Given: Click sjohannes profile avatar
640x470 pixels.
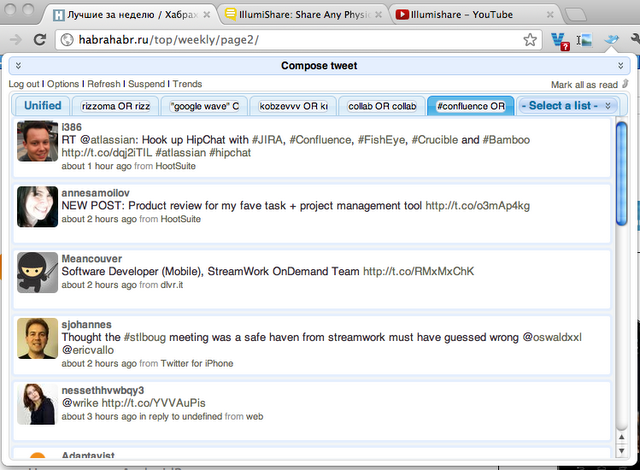Looking at the screenshot, I should coord(38,339).
